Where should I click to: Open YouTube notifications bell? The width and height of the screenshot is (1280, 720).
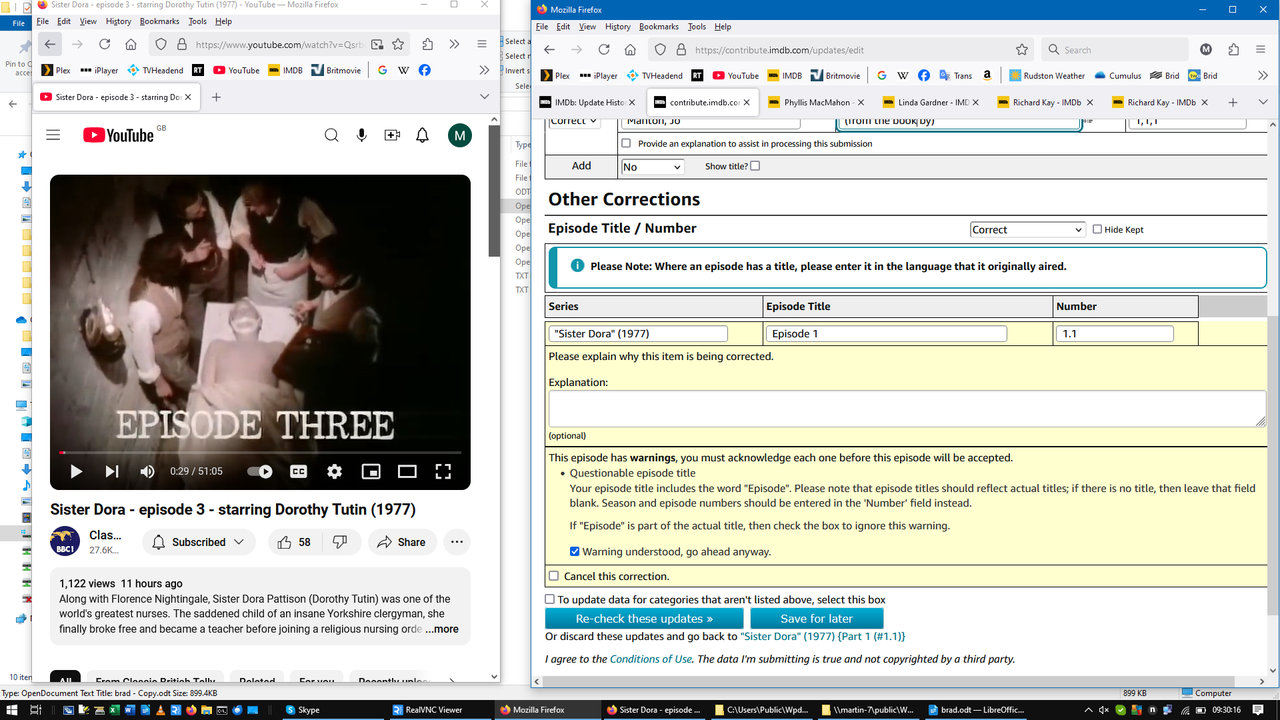[x=423, y=135]
